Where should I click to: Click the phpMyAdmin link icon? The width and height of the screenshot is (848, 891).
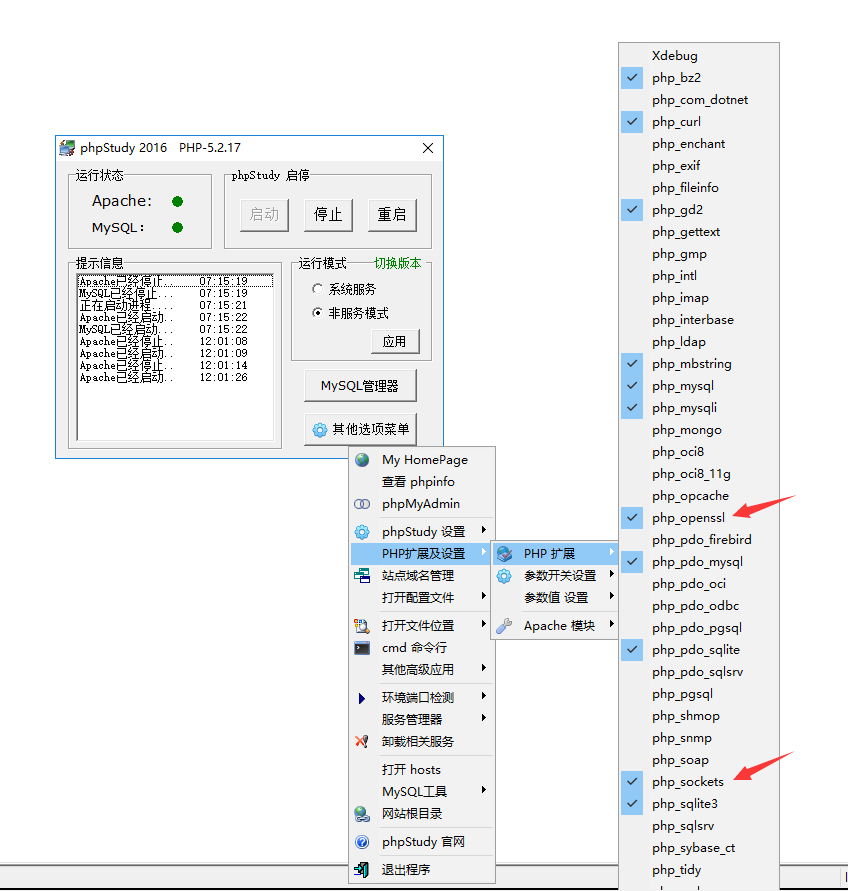coord(362,504)
